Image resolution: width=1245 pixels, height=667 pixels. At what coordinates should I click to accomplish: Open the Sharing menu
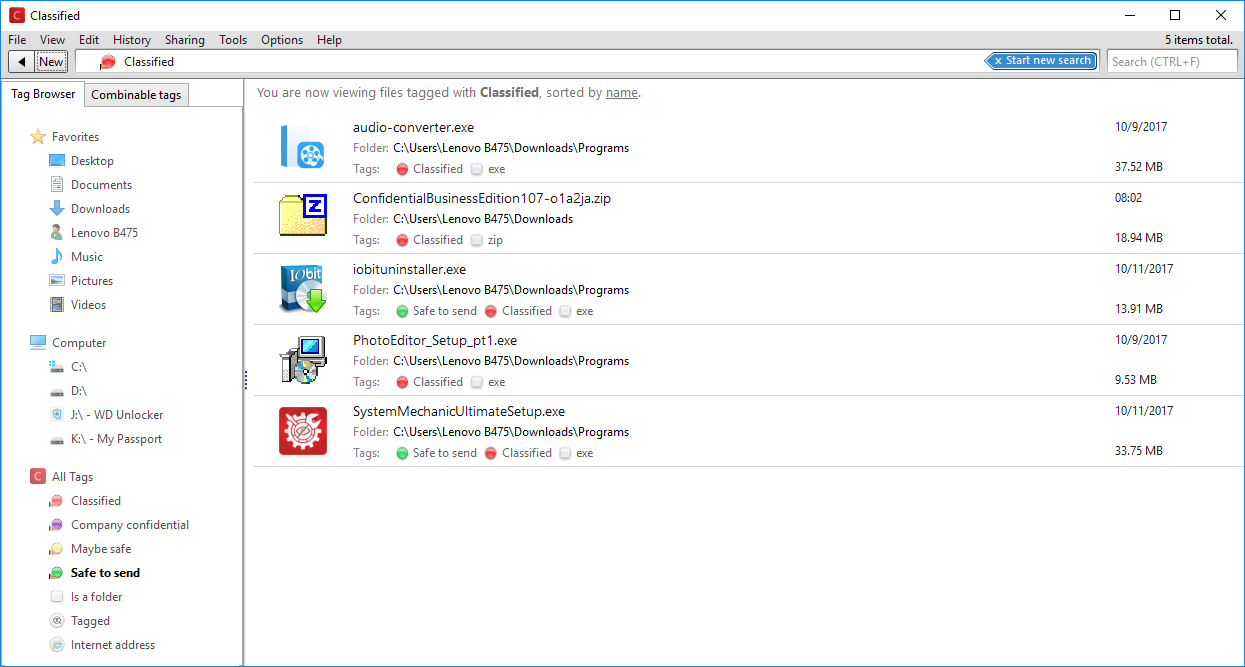click(184, 40)
